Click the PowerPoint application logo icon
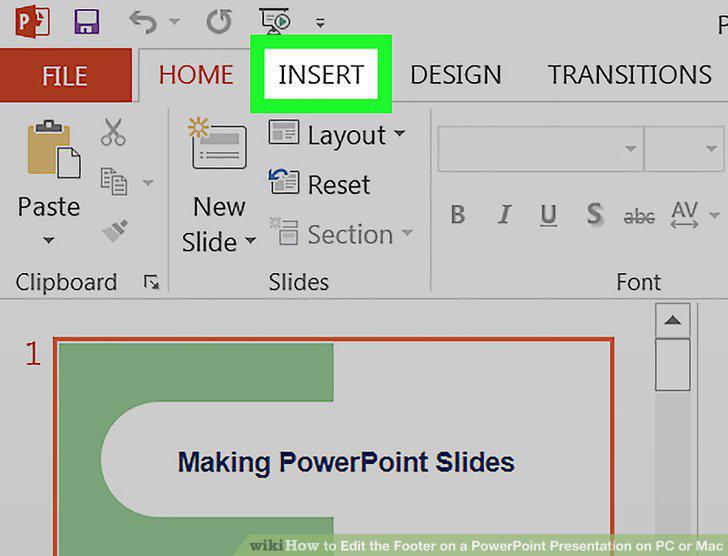This screenshot has height=556, width=728. (x=32, y=21)
